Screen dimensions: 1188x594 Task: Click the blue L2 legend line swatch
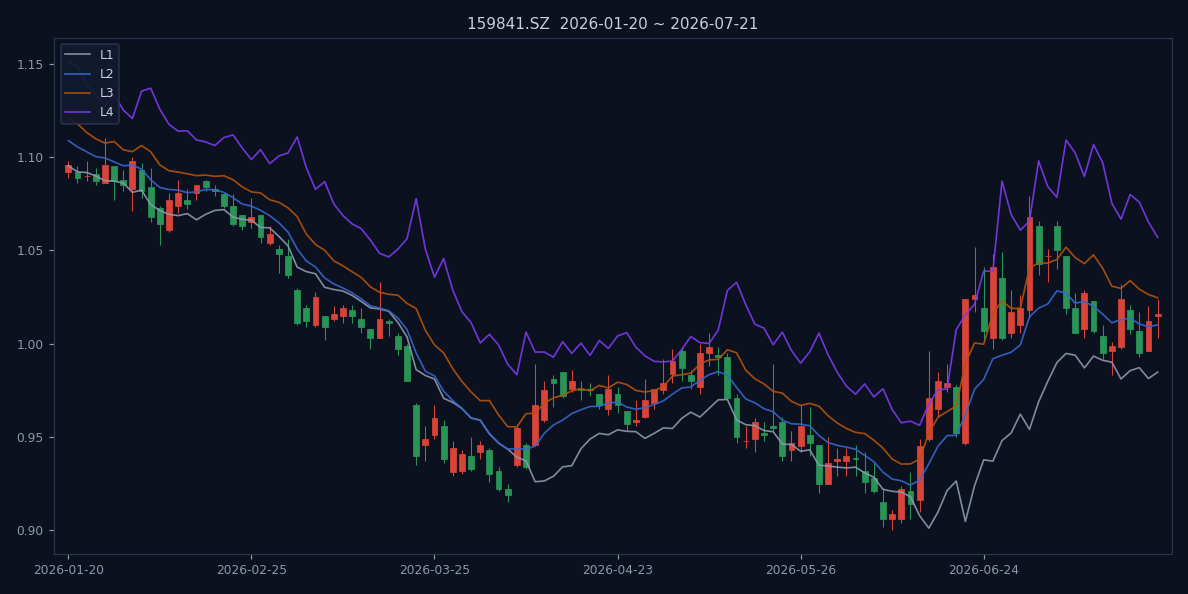(x=78, y=73)
